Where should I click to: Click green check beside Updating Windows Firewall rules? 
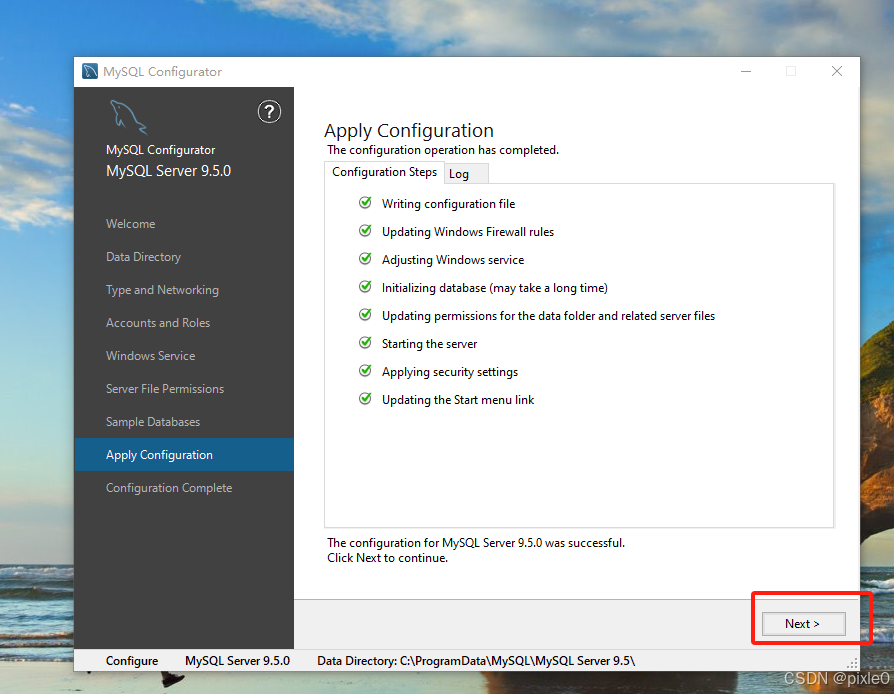[365, 231]
